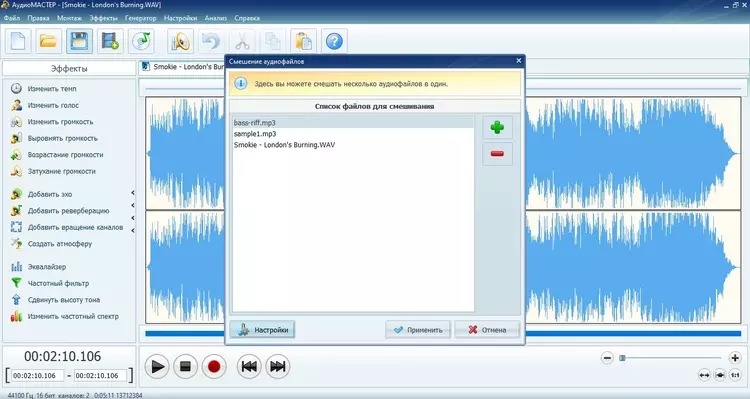Viewport: 750px width, 399px height.
Task: Jump to track end
Action: 277,366
